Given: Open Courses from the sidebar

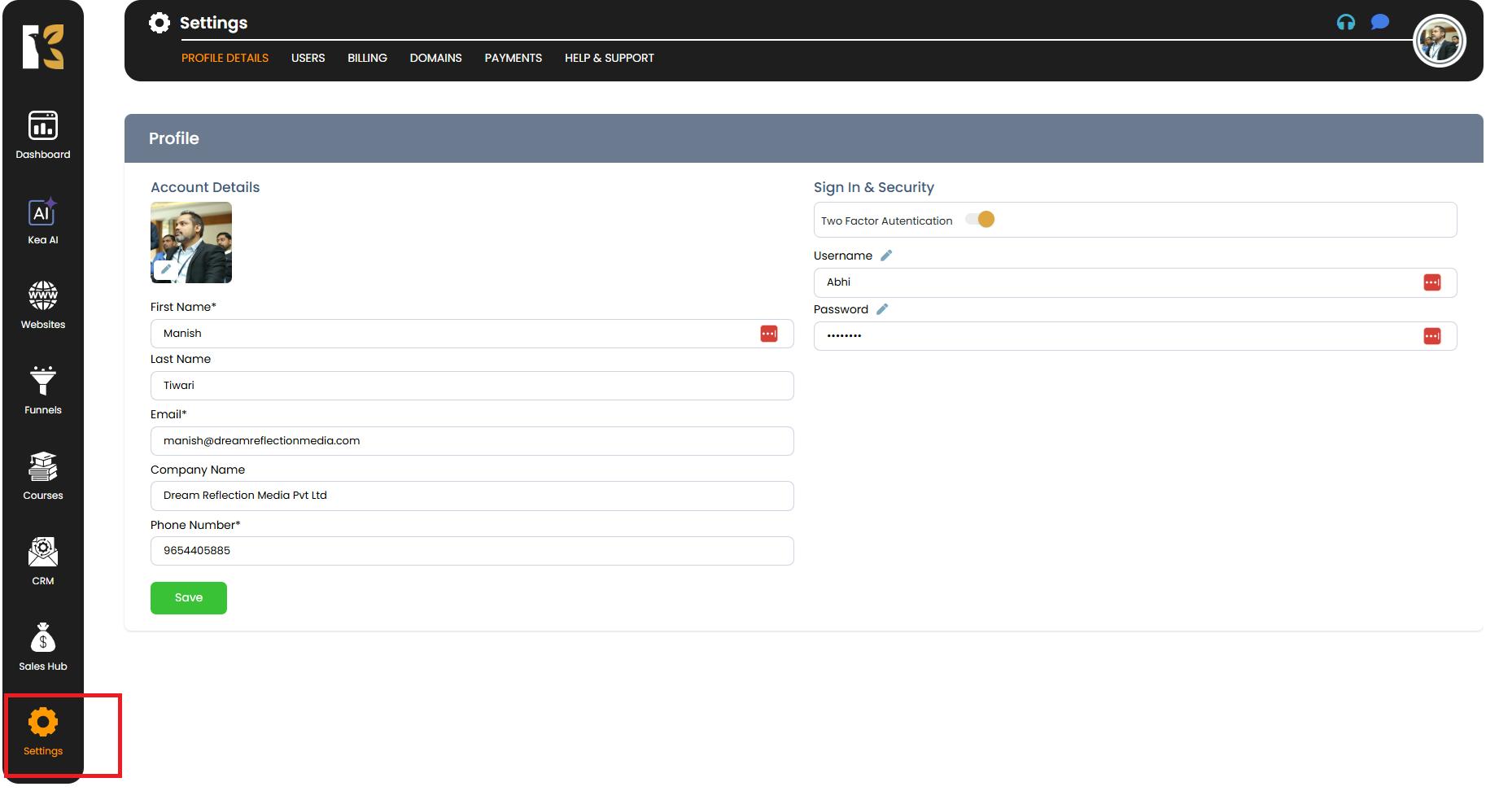Looking at the screenshot, I should (42, 476).
